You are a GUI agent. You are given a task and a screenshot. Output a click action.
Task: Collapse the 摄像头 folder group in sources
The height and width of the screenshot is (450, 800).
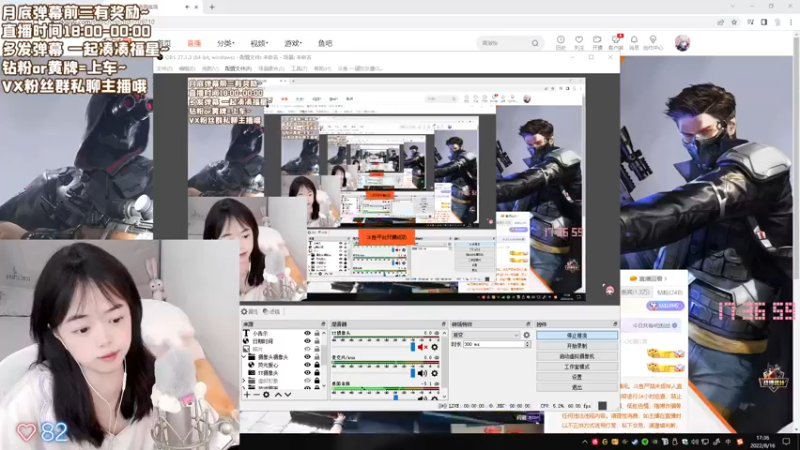pyautogui.click(x=244, y=357)
